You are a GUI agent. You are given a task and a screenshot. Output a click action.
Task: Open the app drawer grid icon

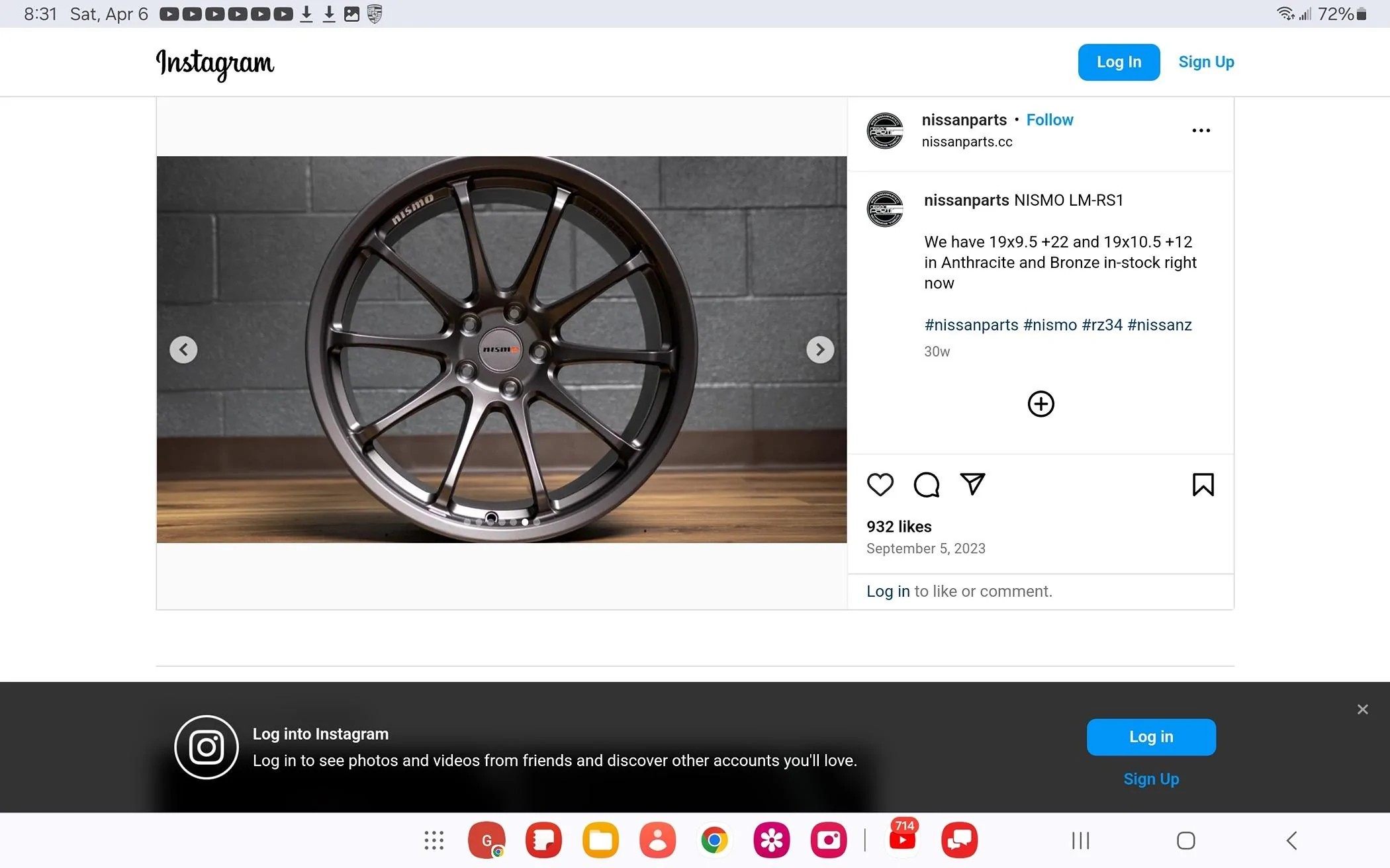point(434,840)
